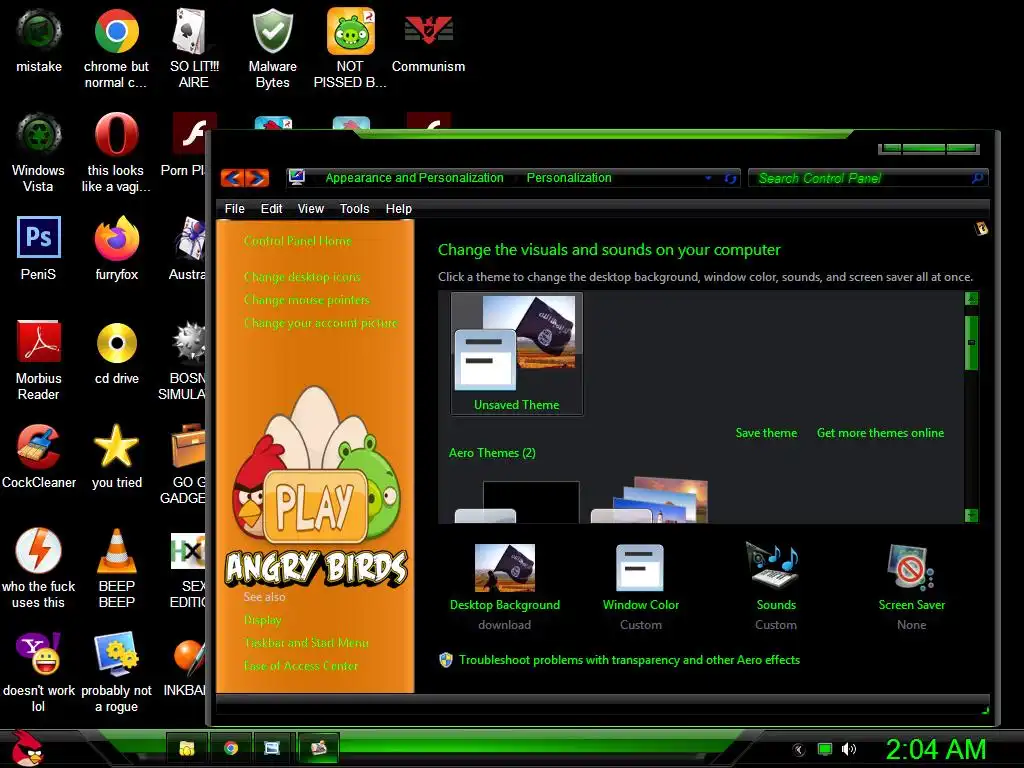Open the Edit menu

tap(271, 209)
